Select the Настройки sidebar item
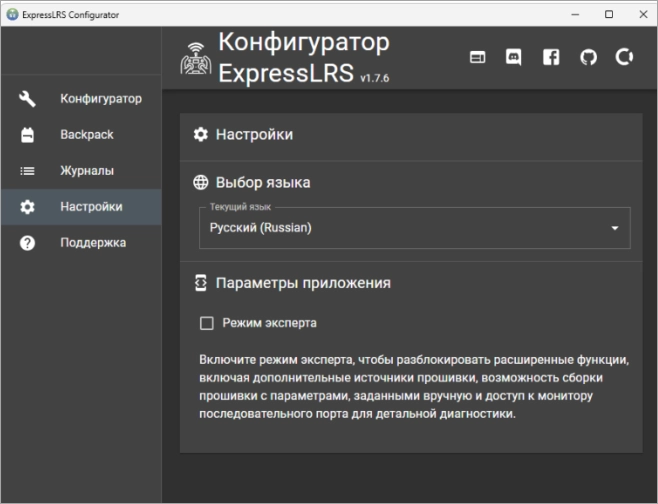The height and width of the screenshot is (504, 658). 81,207
